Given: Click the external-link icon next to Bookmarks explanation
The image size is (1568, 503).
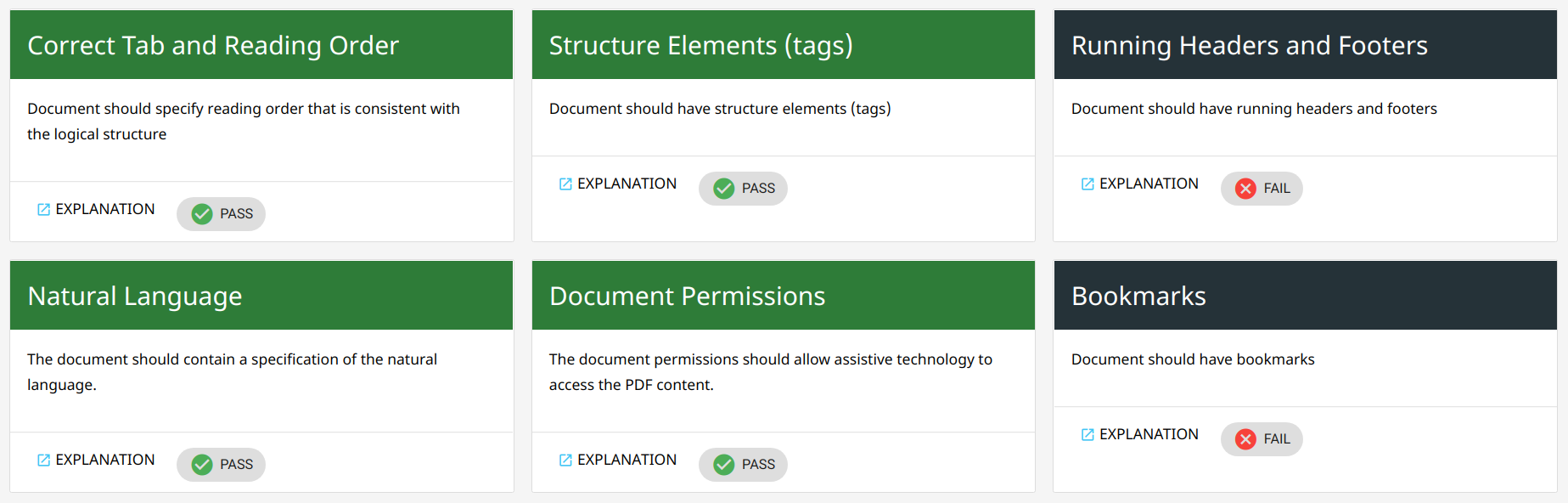Looking at the screenshot, I should point(1087,433).
